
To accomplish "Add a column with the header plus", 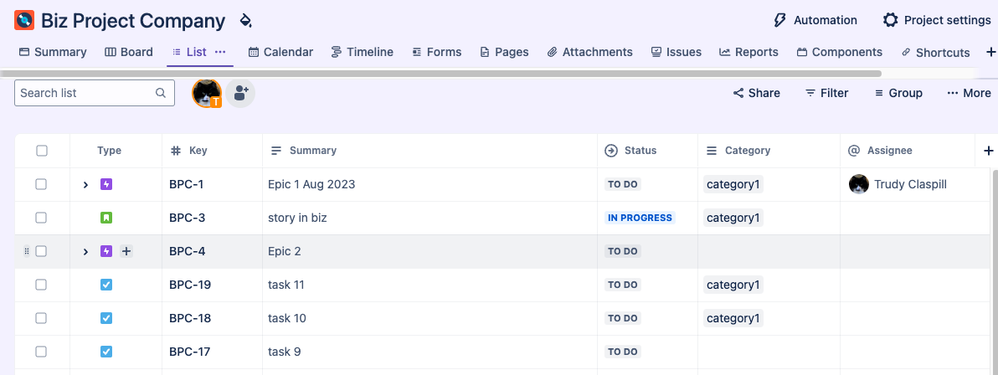I will click(x=988, y=151).
